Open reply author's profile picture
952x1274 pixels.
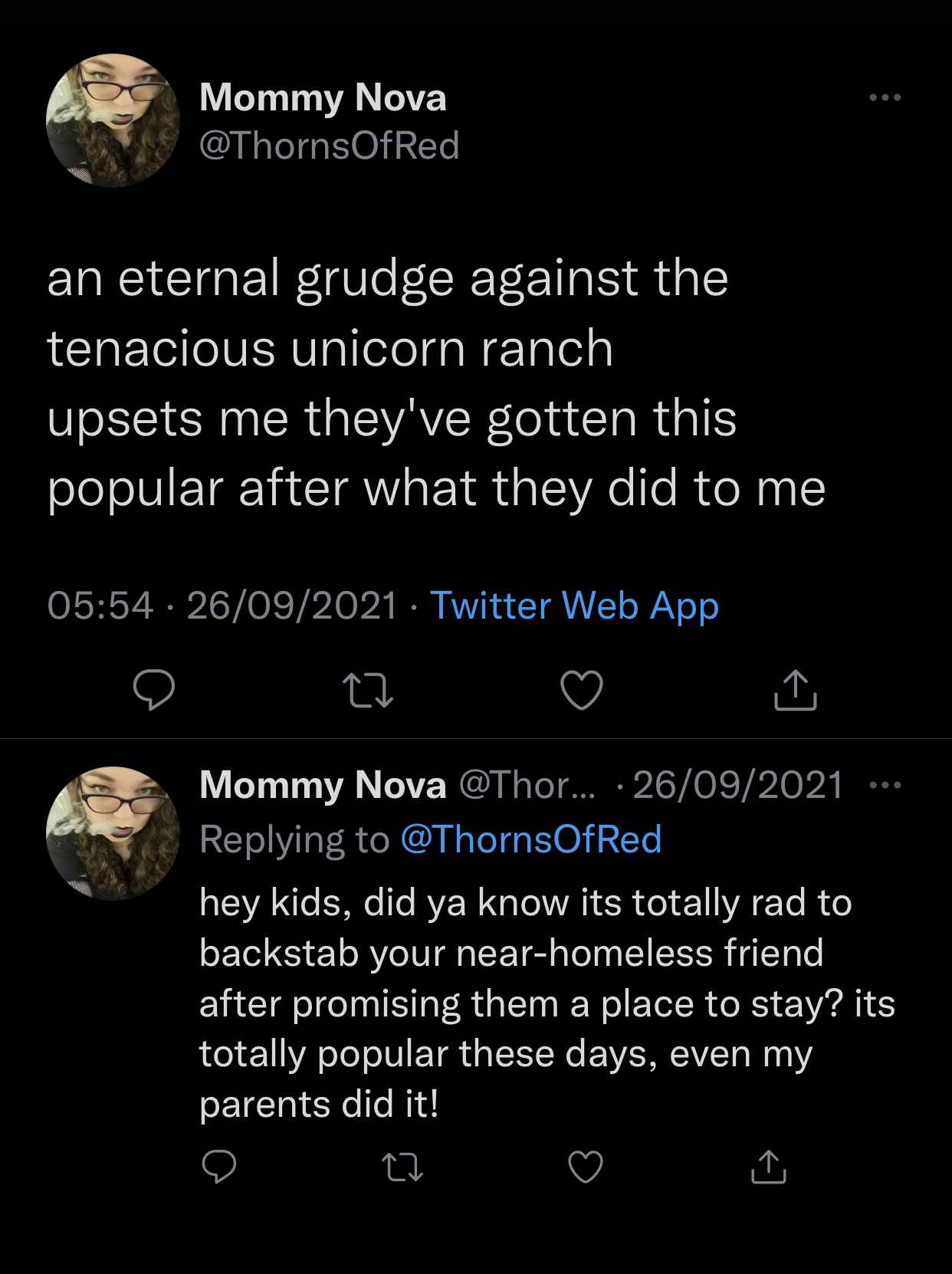point(113,833)
